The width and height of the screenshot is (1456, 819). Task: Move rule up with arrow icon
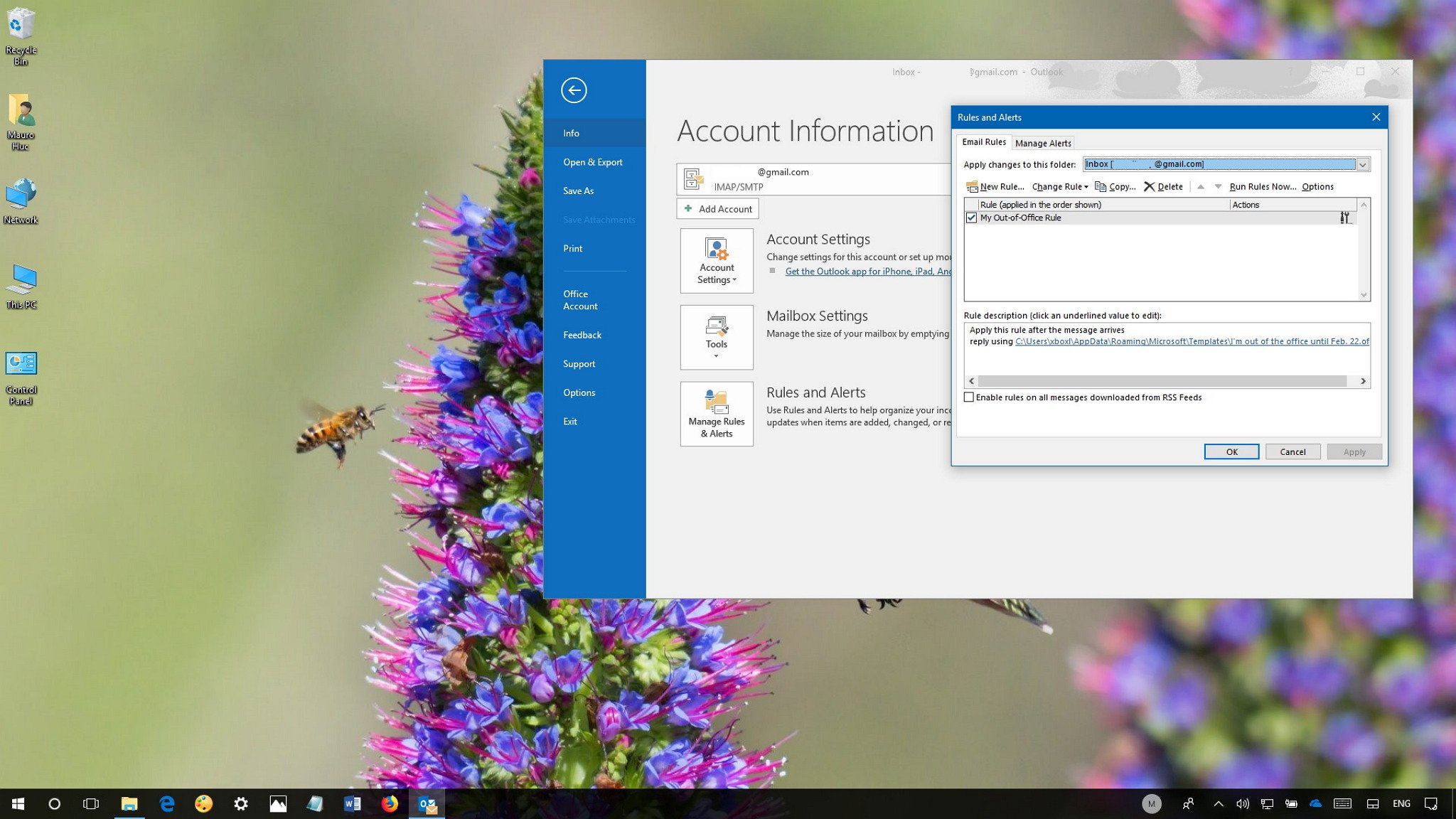[x=1201, y=186]
